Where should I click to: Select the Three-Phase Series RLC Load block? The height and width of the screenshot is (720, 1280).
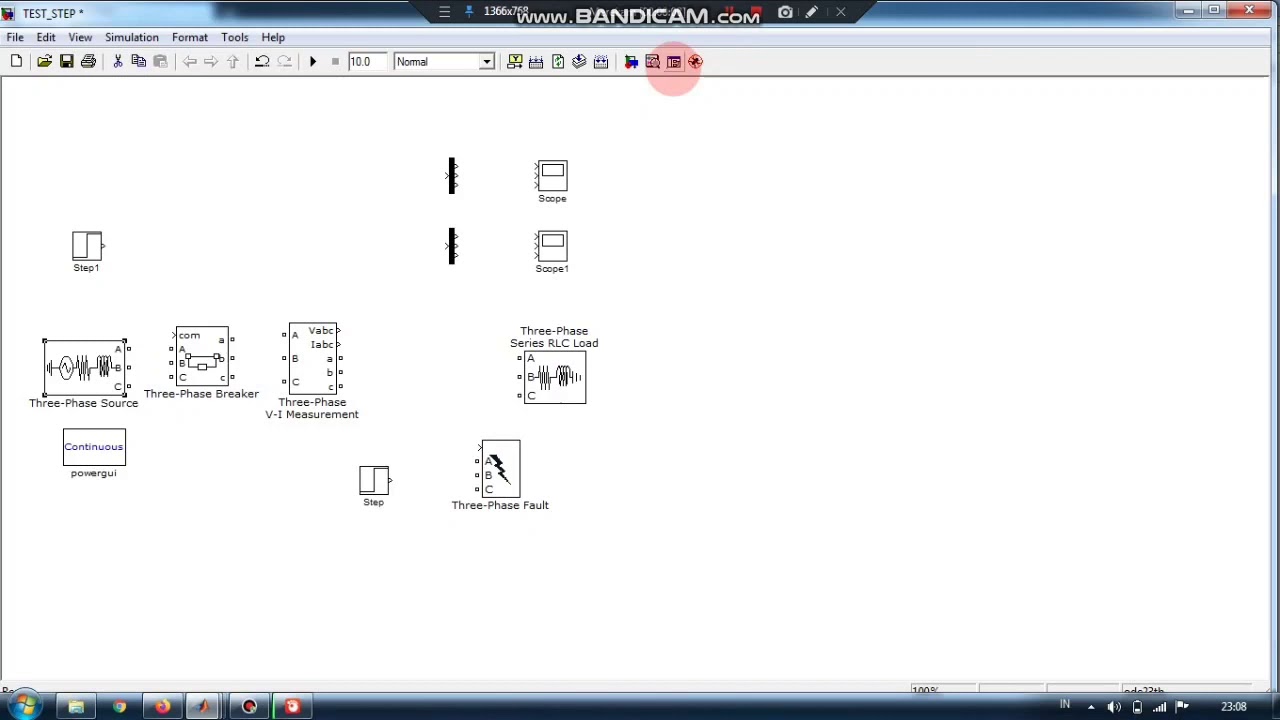coord(555,377)
